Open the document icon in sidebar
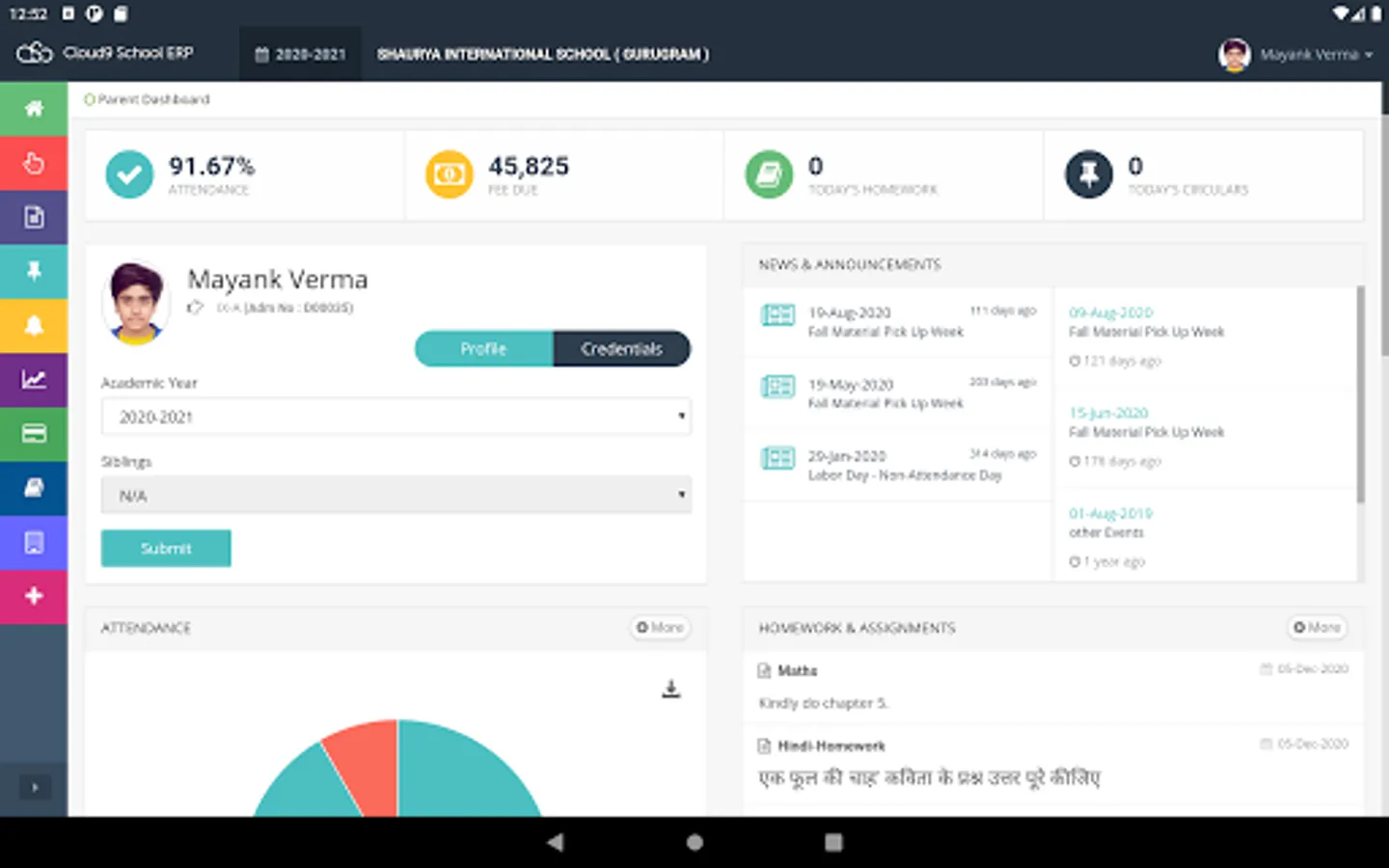 tap(34, 217)
